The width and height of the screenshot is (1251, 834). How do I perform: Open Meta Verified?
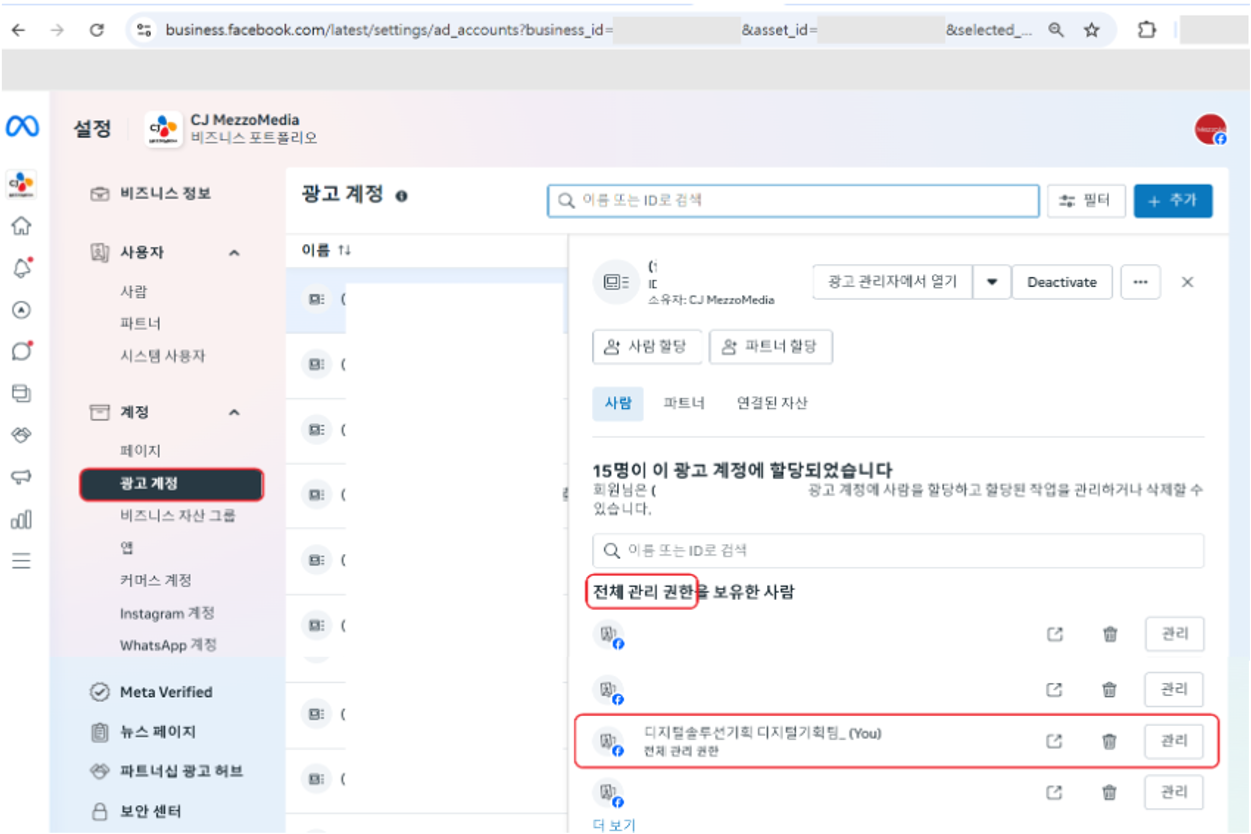click(x=152, y=692)
